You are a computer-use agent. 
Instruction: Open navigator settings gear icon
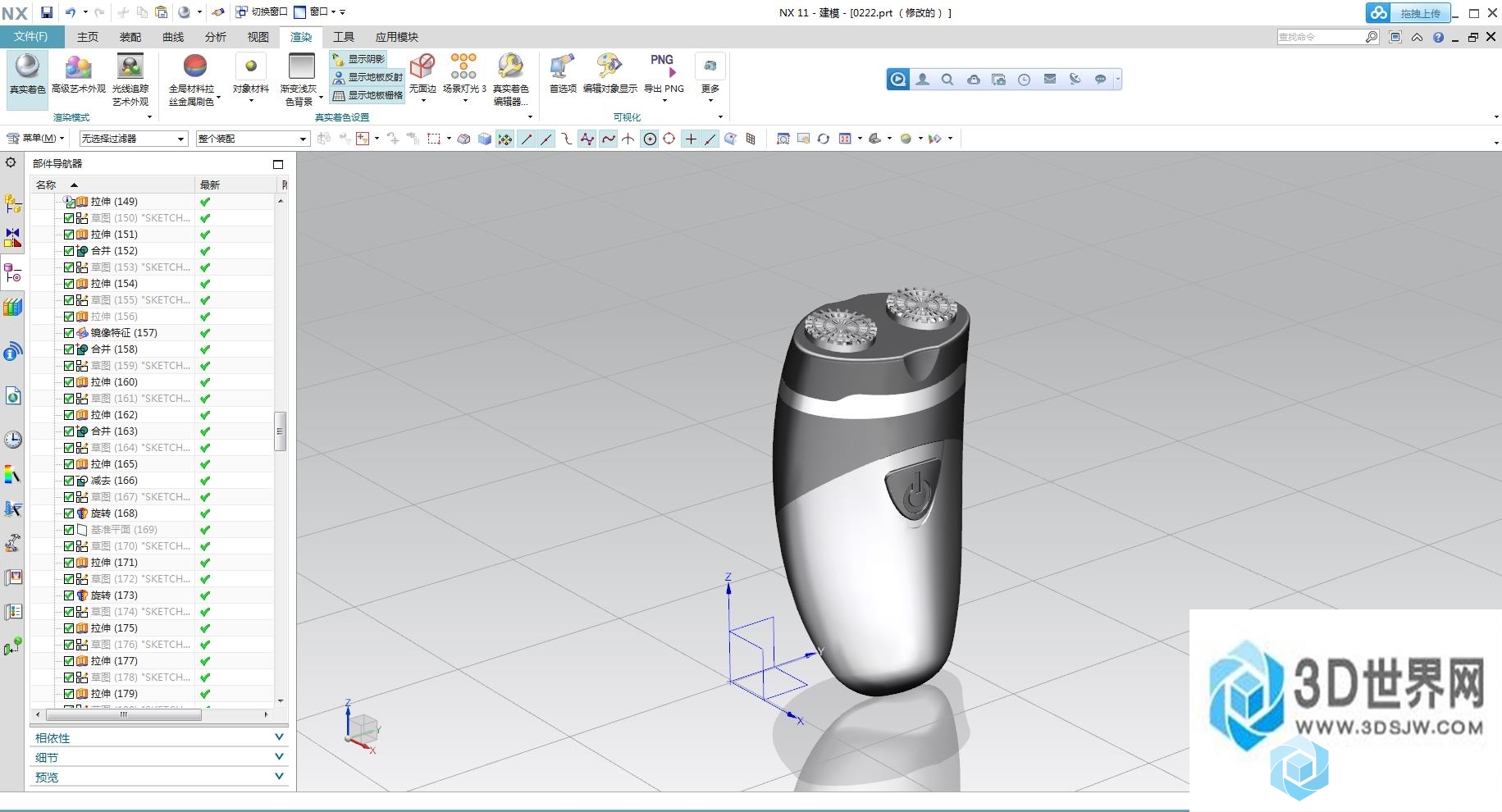tap(11, 162)
